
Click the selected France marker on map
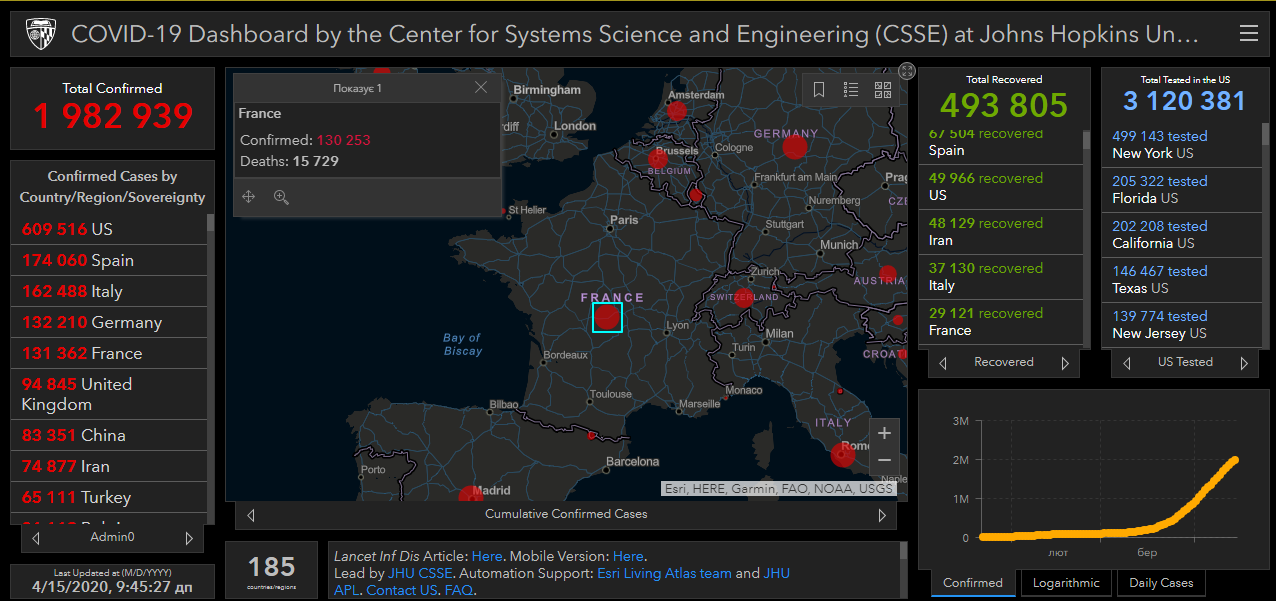[607, 317]
